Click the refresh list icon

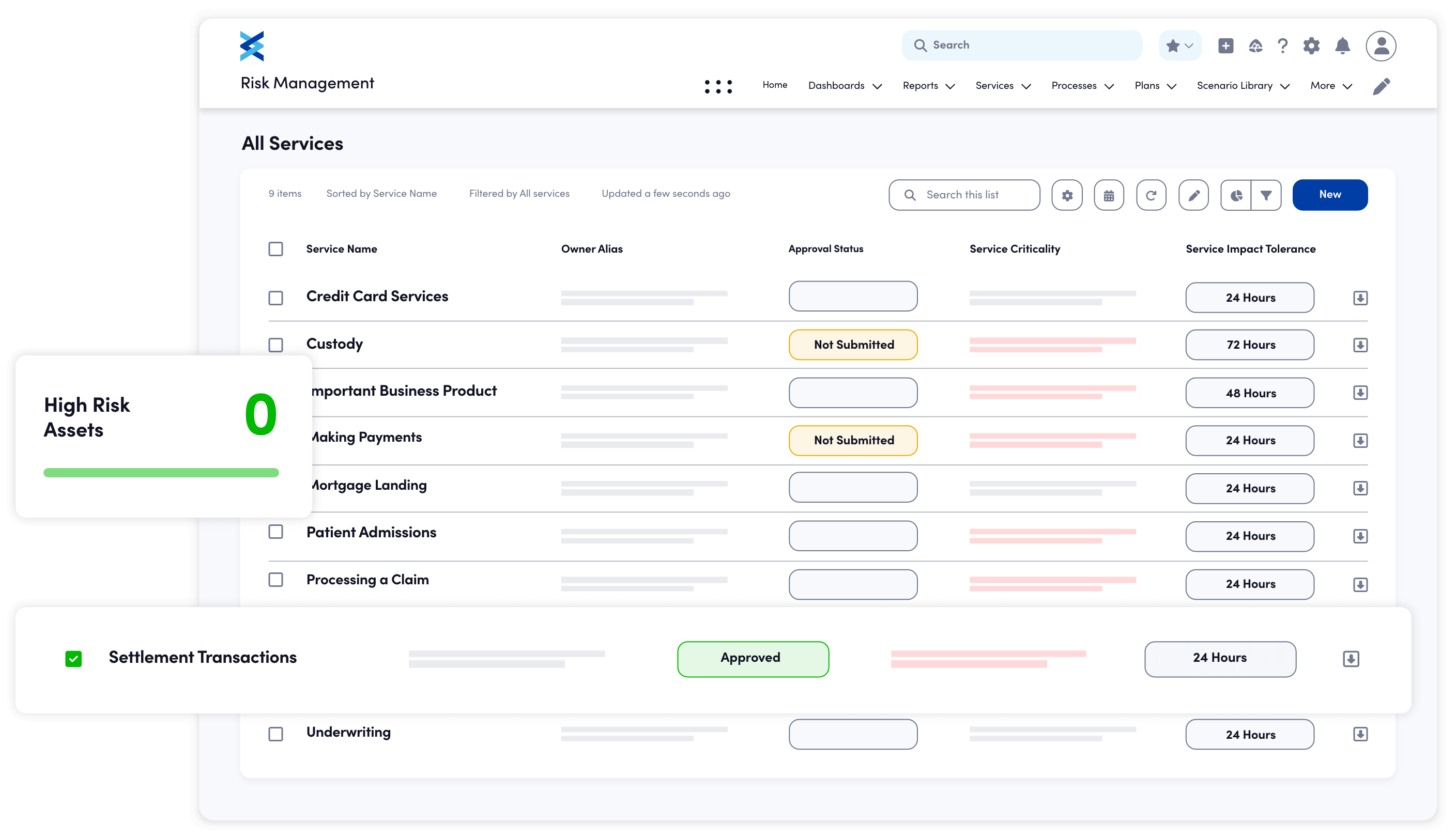(x=1151, y=195)
